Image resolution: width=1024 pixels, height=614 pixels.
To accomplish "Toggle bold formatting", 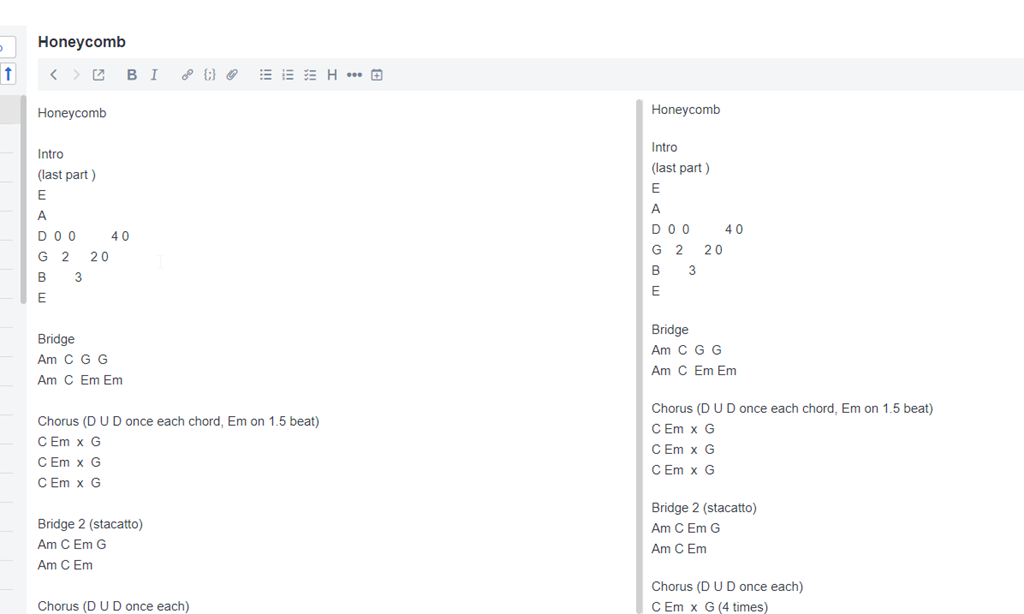I will click(x=132, y=75).
